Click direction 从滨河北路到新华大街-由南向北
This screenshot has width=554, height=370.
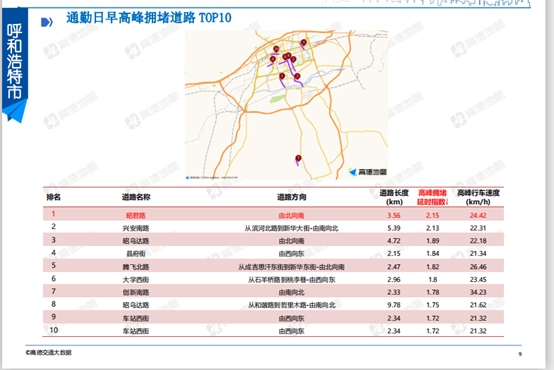point(291,228)
